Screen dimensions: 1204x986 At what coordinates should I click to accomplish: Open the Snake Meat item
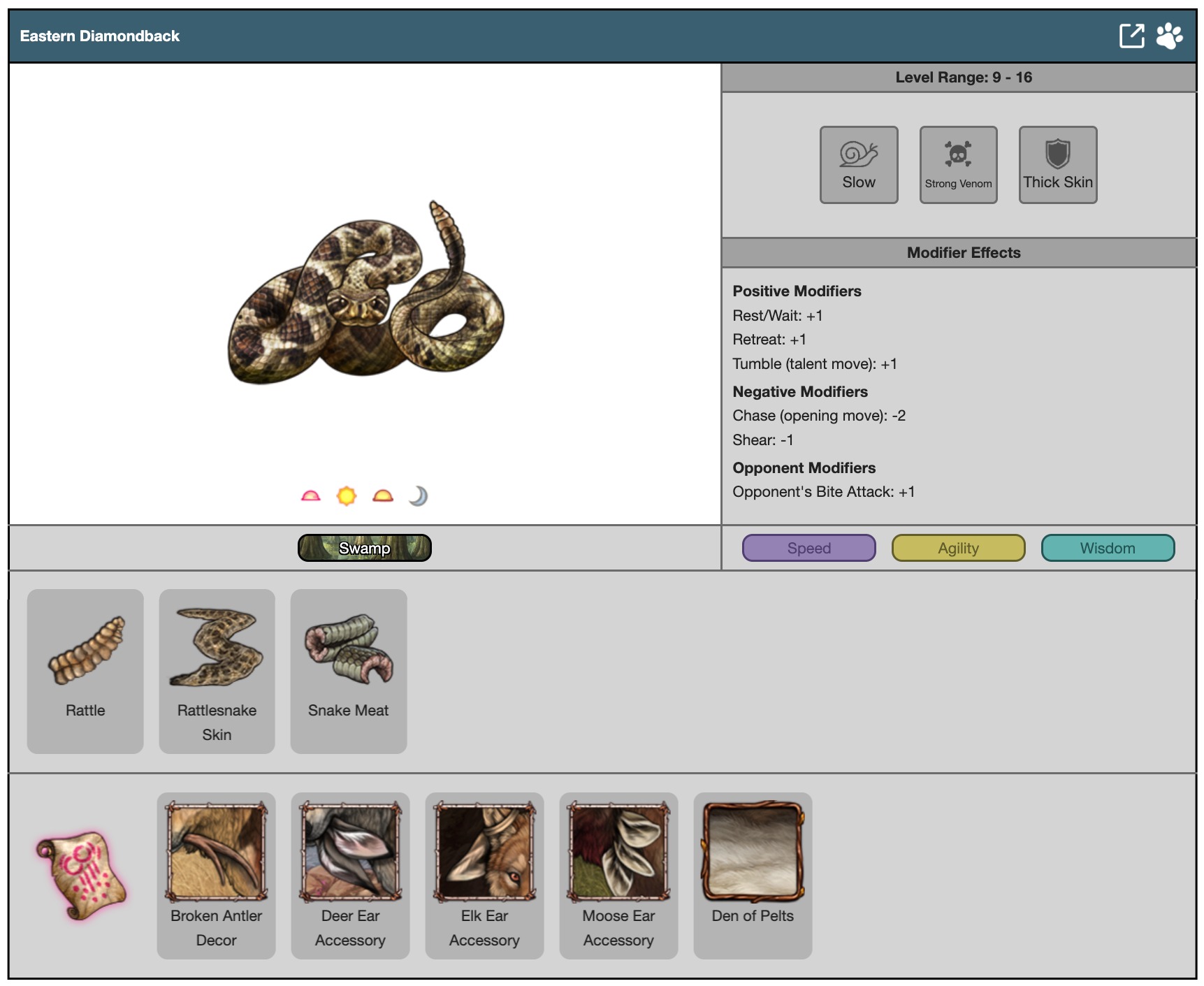[348, 671]
